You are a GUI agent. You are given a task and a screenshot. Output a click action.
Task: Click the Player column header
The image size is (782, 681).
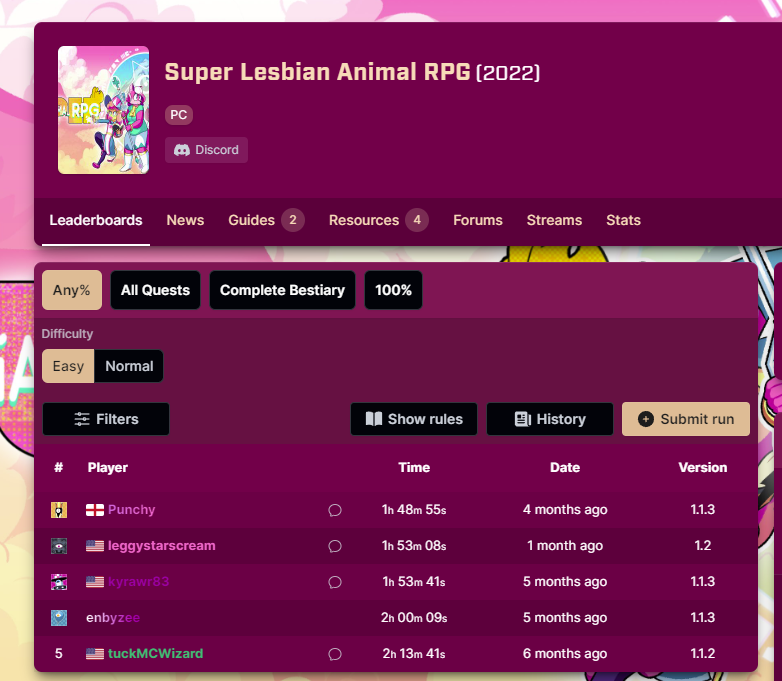pos(108,467)
